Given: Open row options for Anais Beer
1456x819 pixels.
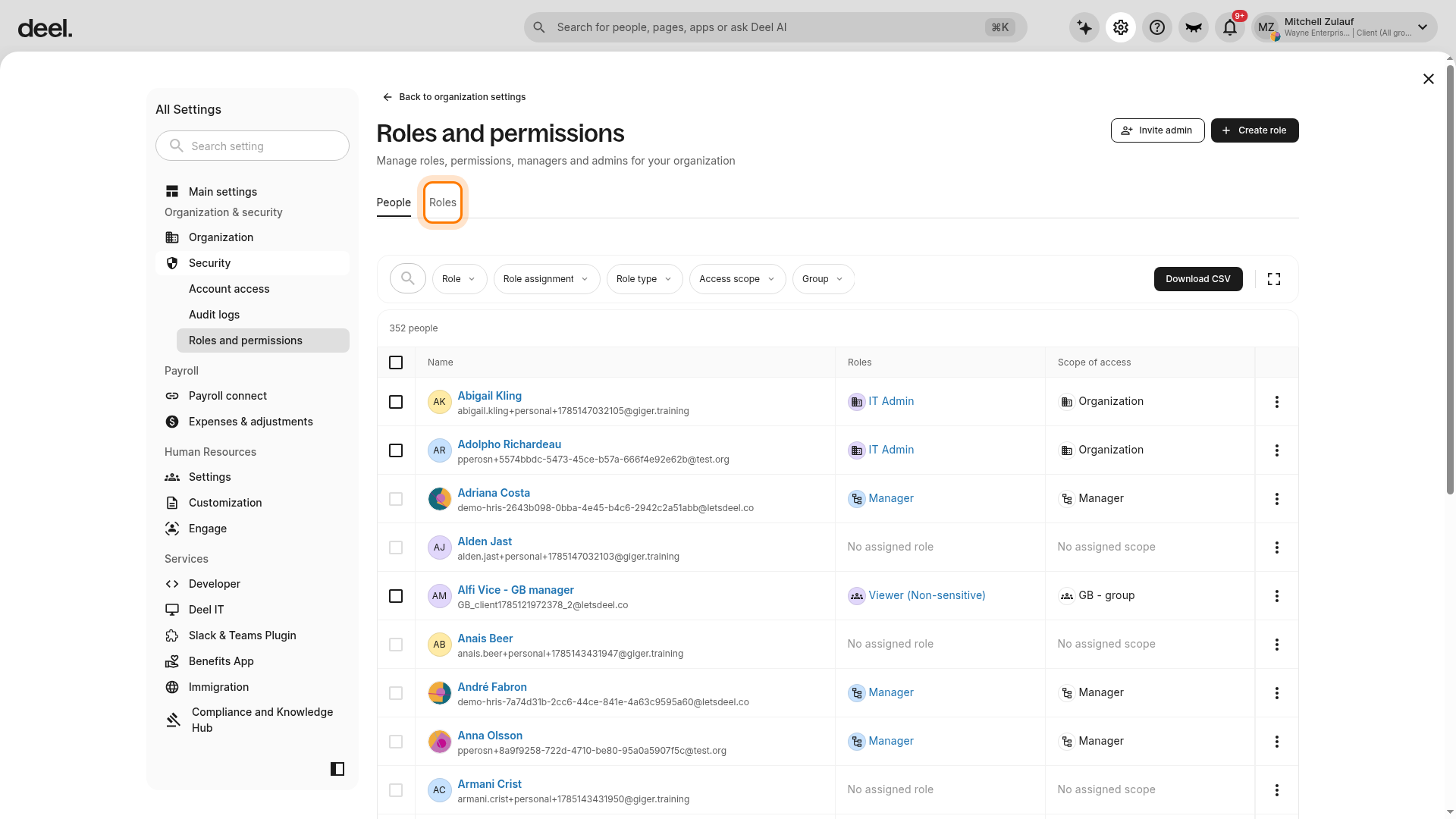Looking at the screenshot, I should click(1277, 645).
